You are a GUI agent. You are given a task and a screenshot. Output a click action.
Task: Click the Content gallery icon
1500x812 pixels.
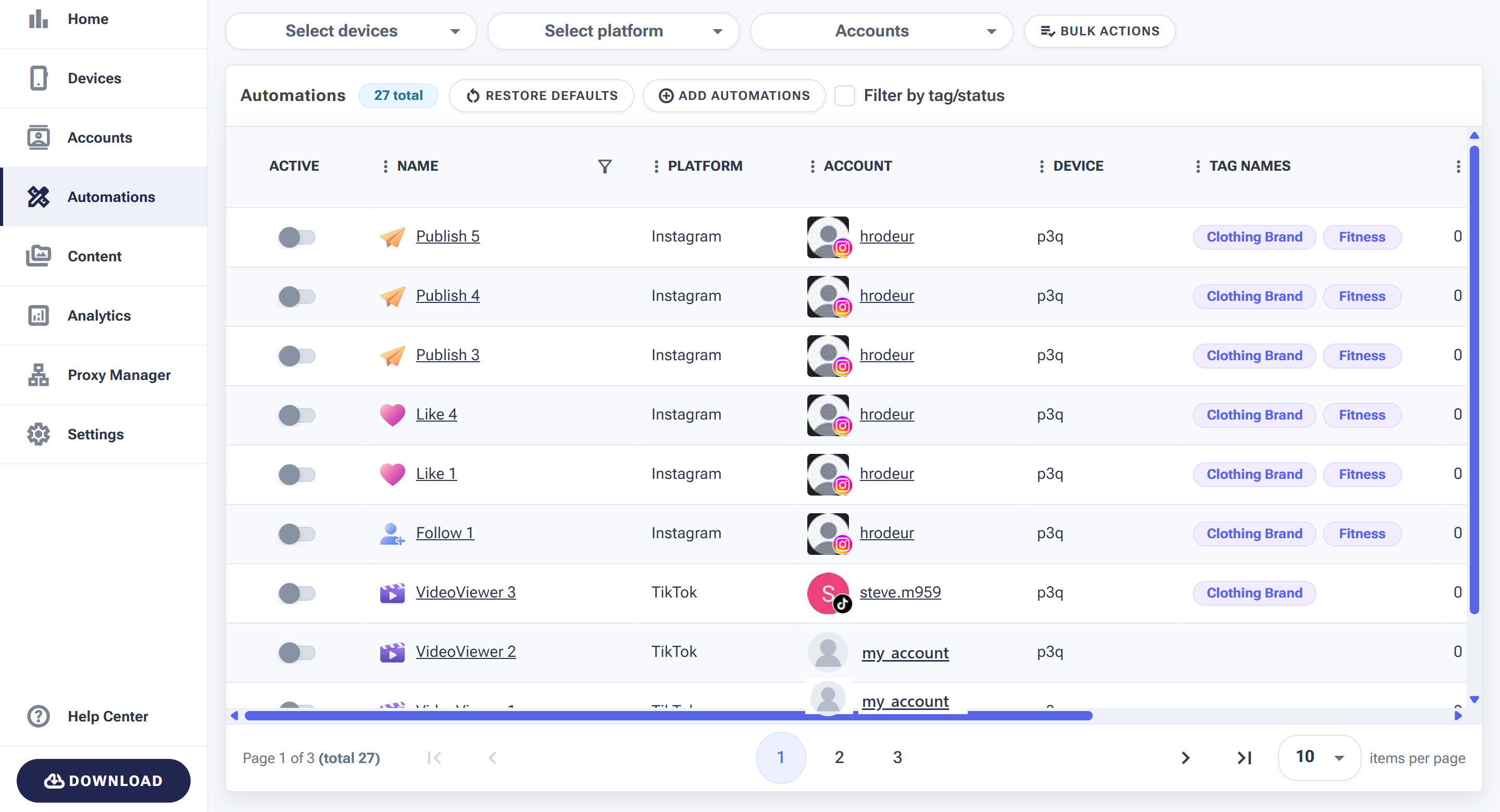click(39, 256)
